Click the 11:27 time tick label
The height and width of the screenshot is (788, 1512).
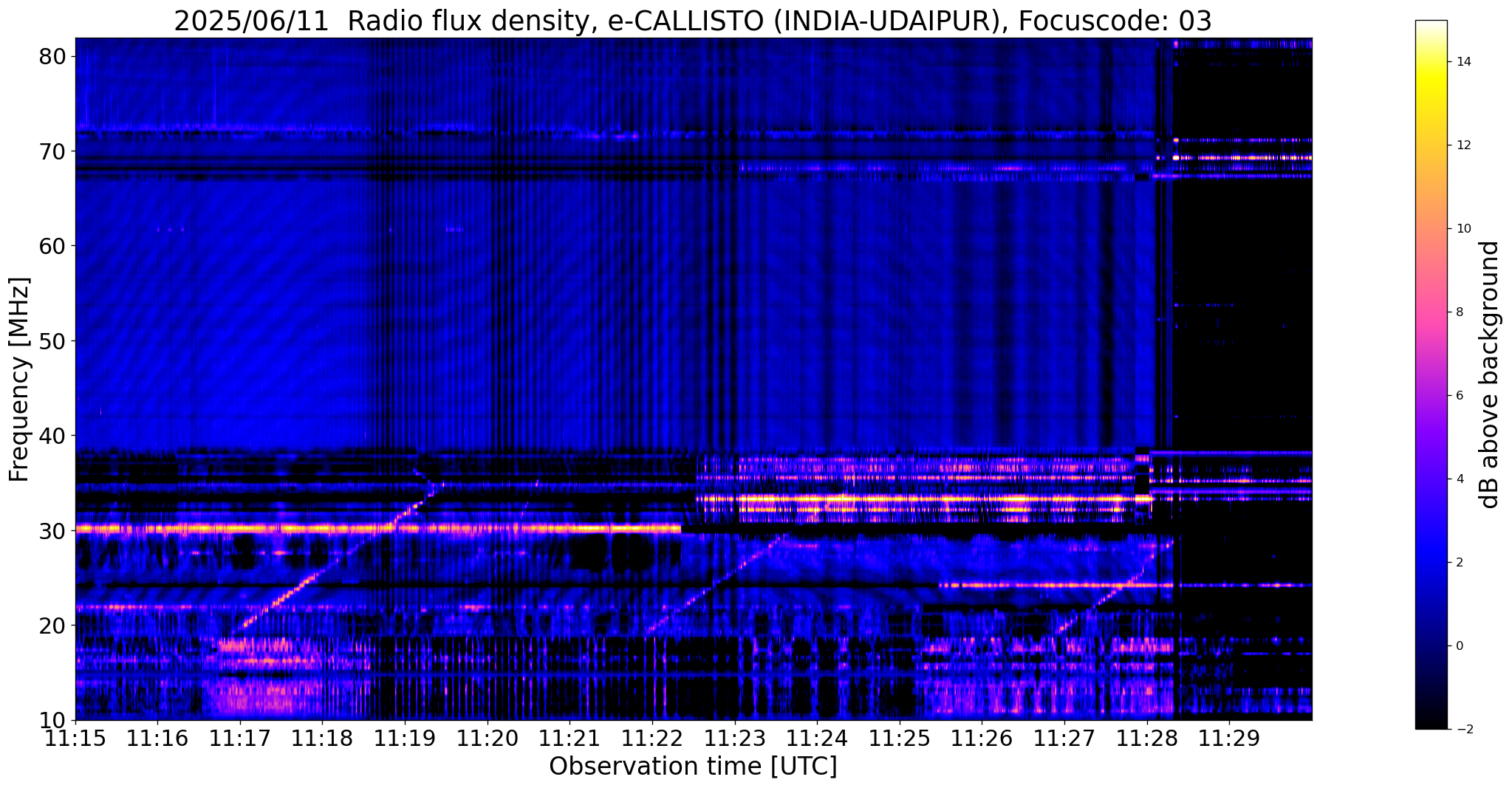[1064, 738]
